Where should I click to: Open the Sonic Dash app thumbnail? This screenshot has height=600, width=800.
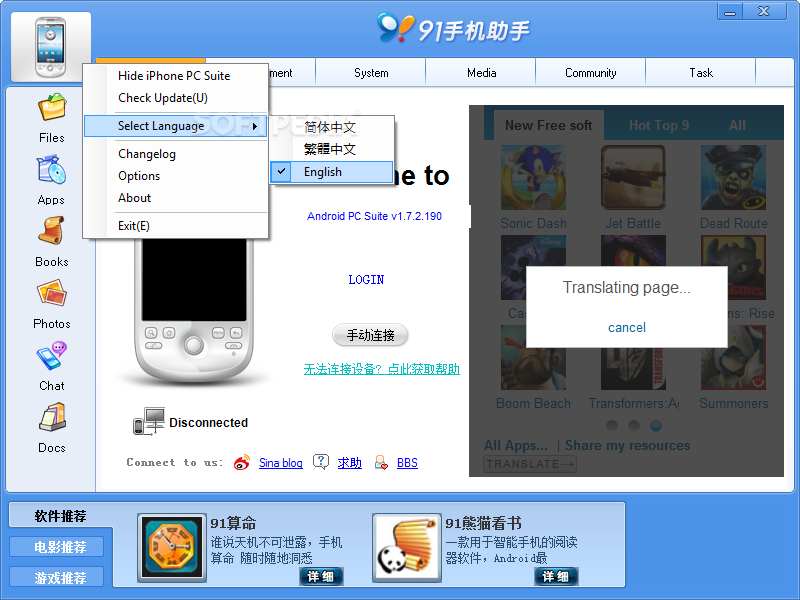click(x=533, y=177)
